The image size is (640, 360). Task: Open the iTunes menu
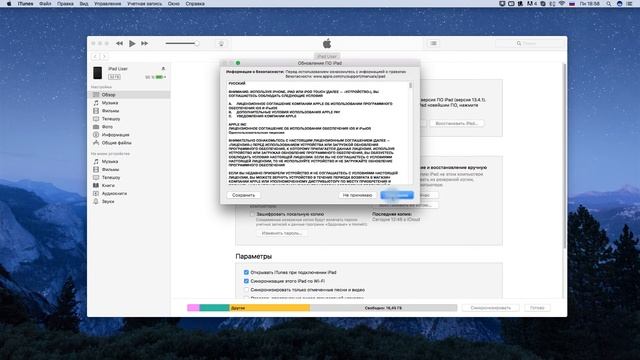point(25,4)
